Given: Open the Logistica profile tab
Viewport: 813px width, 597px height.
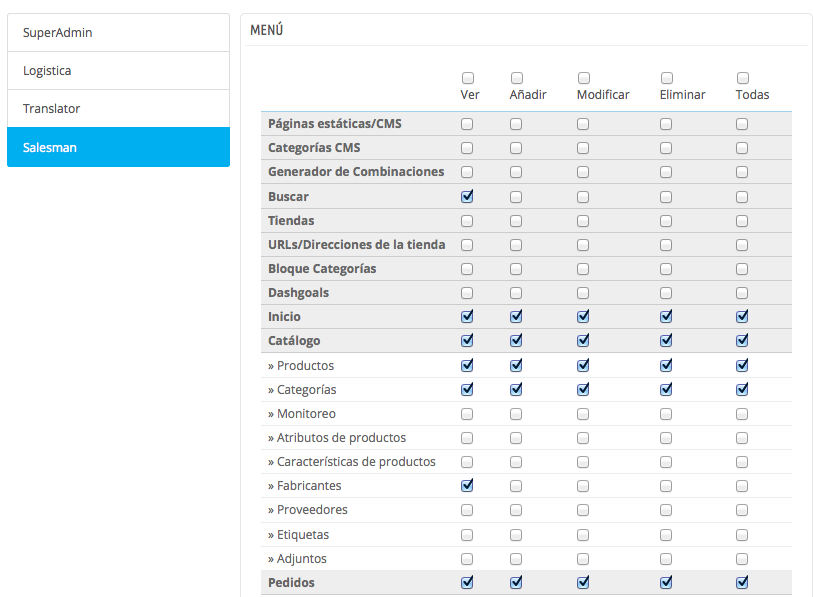Looking at the screenshot, I should [x=118, y=71].
